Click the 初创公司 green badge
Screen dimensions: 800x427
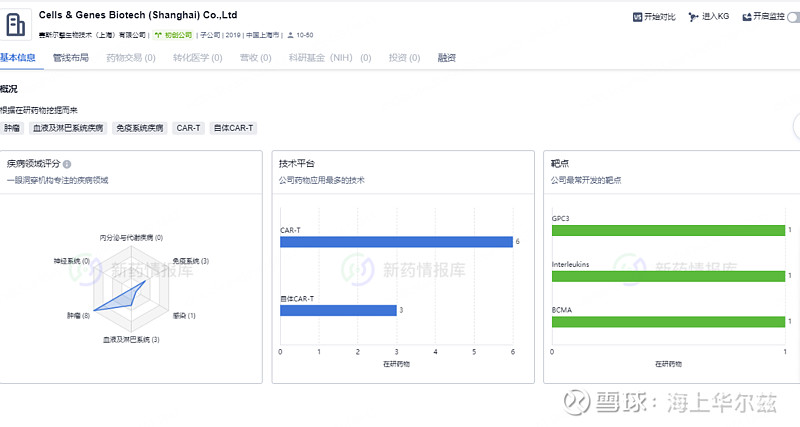(x=173, y=35)
